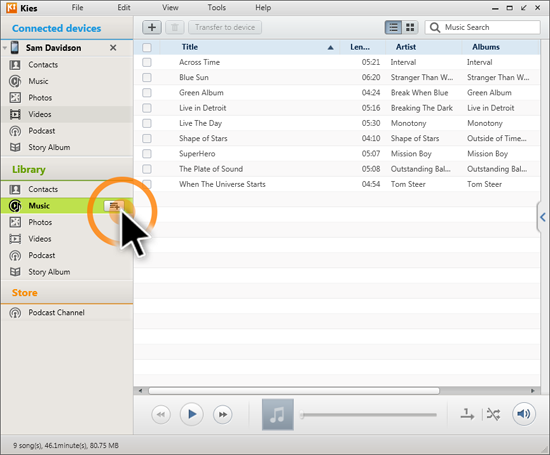
Task: Switch to thumbnail grid view
Action: pyautogui.click(x=410, y=27)
